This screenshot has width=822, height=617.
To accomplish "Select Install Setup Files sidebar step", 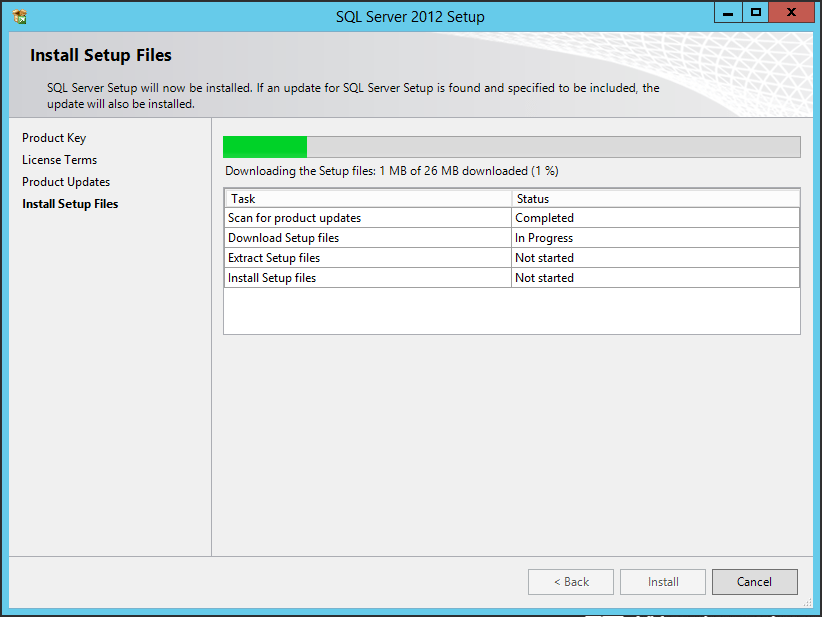I will click(70, 204).
